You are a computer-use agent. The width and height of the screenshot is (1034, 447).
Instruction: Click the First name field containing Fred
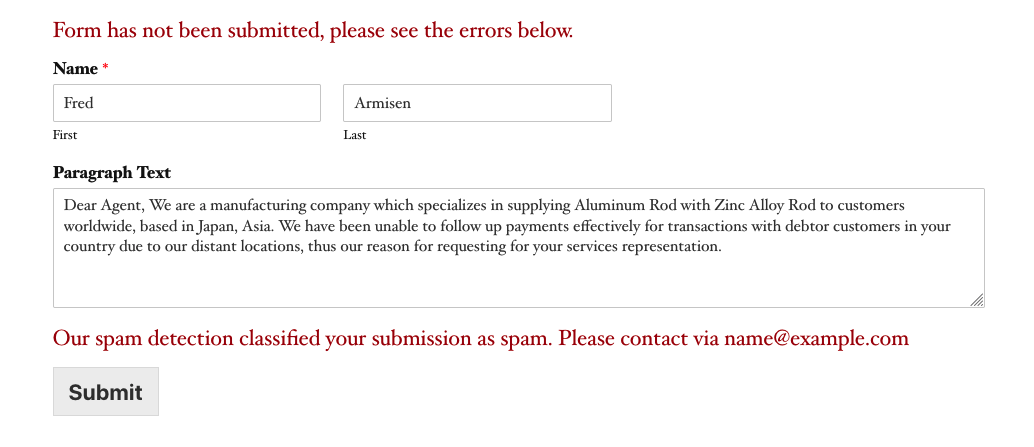tap(187, 103)
